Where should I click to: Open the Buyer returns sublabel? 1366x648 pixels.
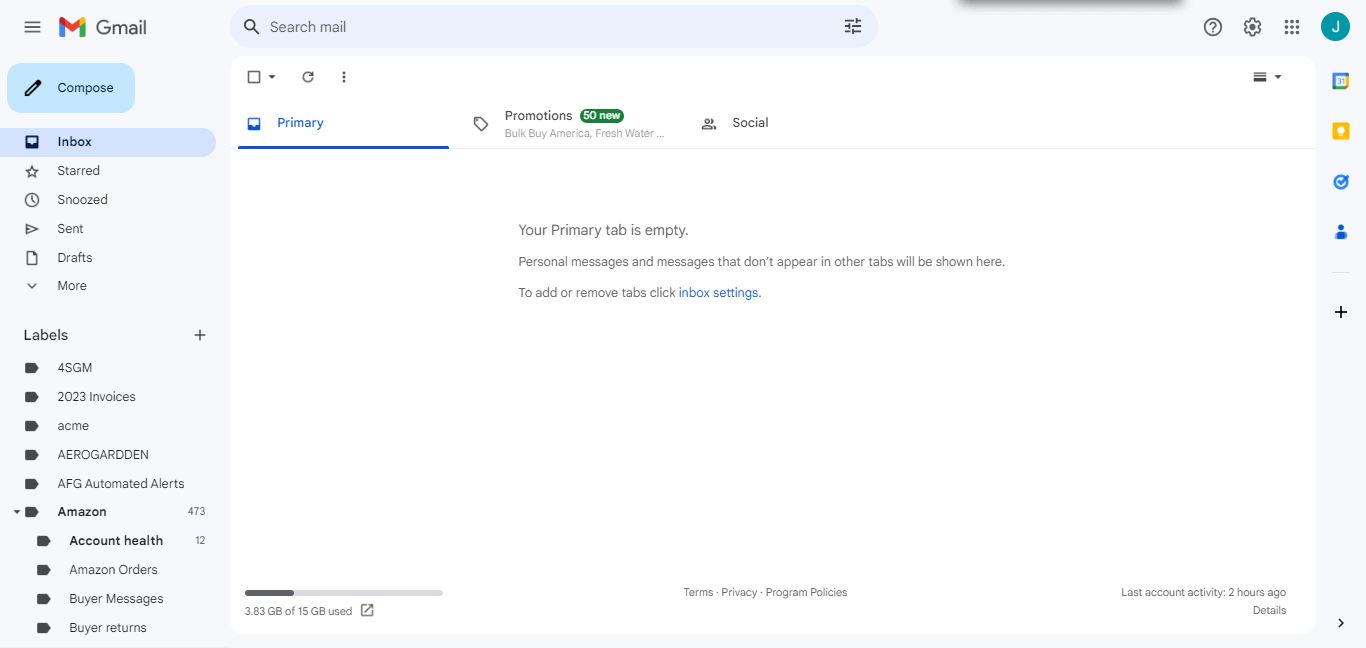pyautogui.click(x=108, y=628)
